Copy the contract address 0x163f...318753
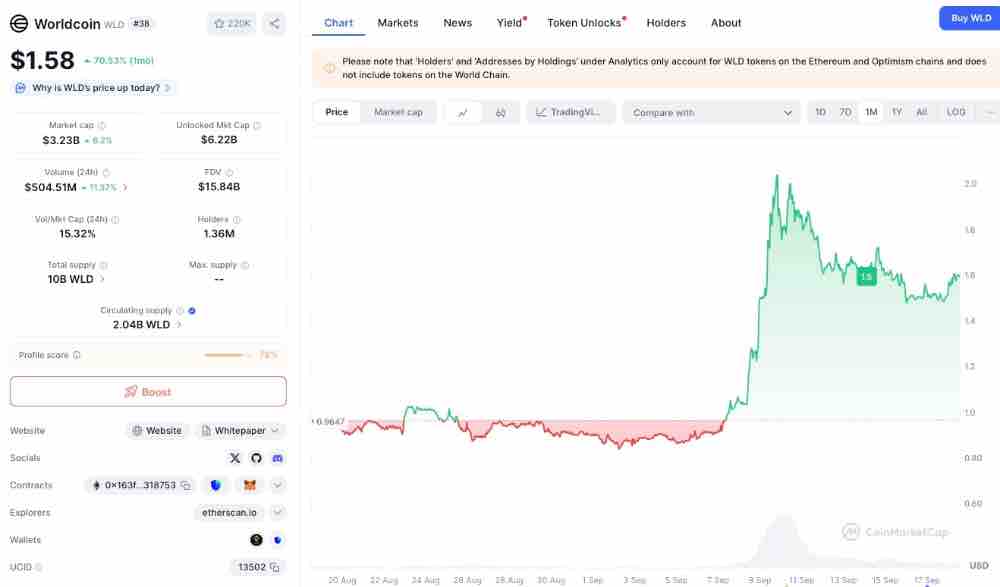The width and height of the screenshot is (1000, 587). pos(186,486)
